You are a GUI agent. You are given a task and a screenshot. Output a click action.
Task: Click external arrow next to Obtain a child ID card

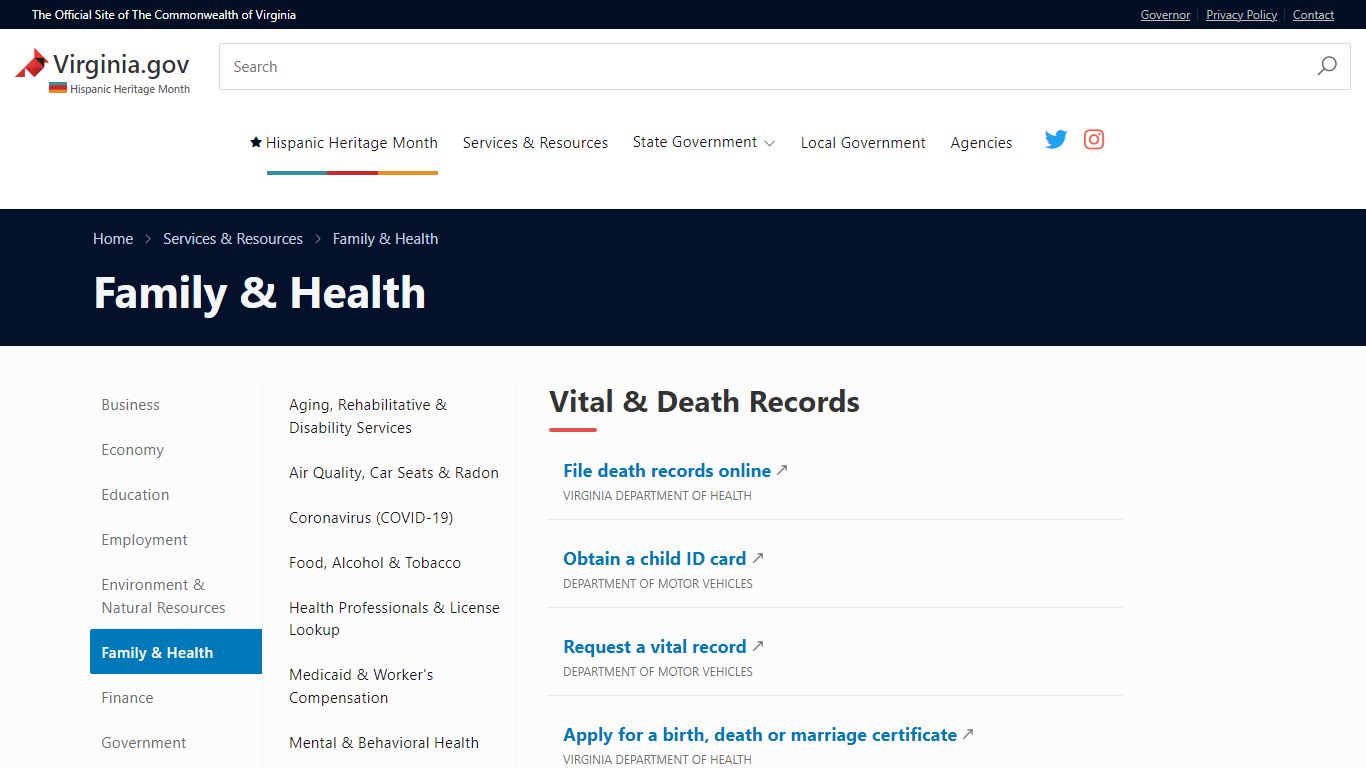click(758, 558)
